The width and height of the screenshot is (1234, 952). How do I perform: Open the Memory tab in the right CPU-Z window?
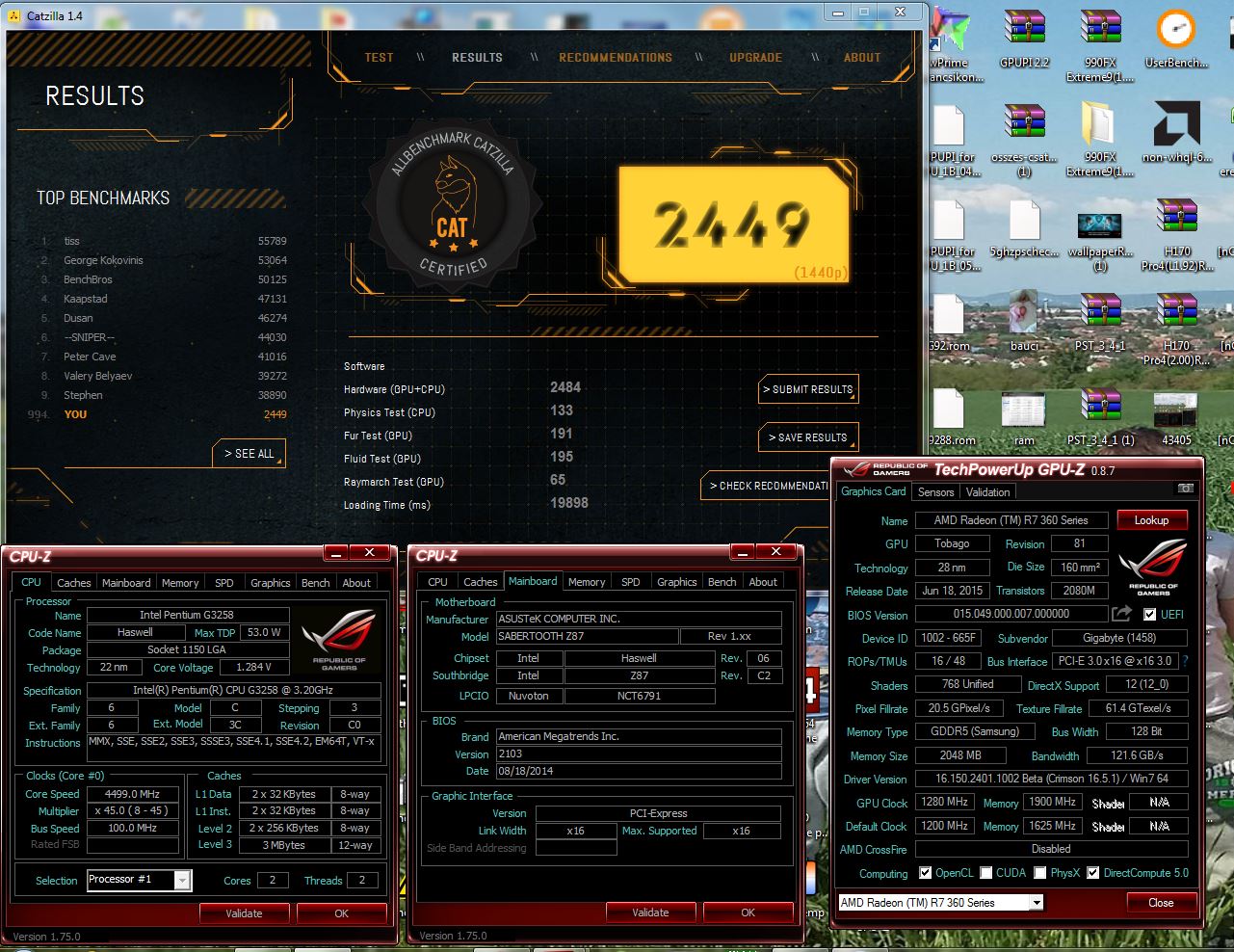click(587, 582)
